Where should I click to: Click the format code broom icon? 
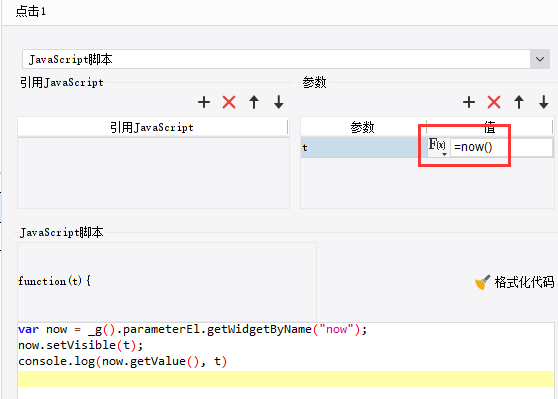(482, 282)
